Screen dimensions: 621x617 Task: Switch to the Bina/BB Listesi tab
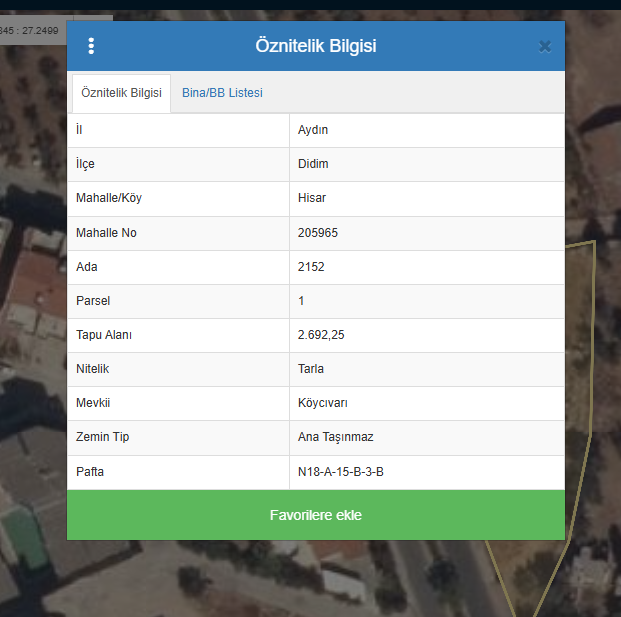coord(222,93)
